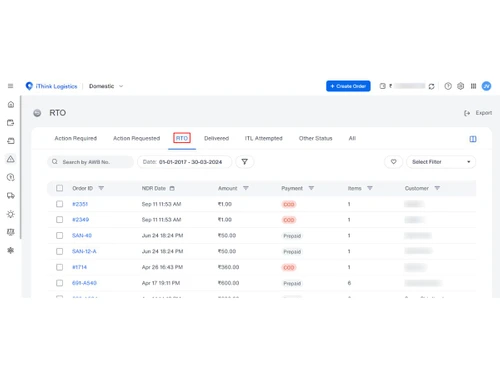Image resolution: width=500 pixels, height=375 pixels.
Task: Open the settings gear in header
Action: click(460, 86)
